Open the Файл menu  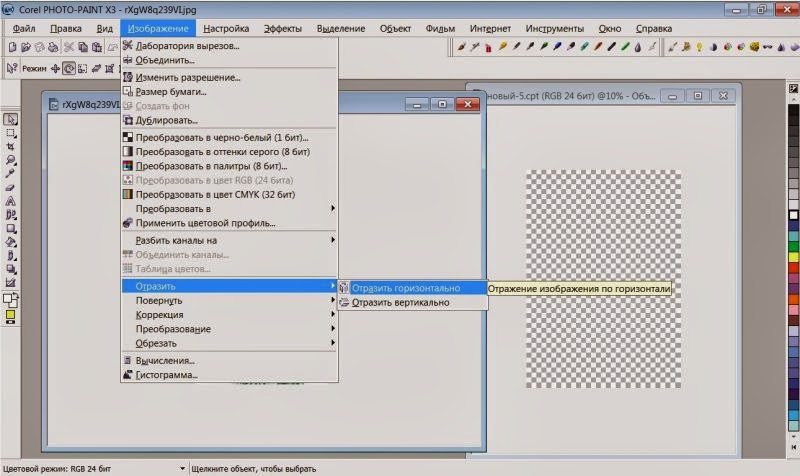24,29
